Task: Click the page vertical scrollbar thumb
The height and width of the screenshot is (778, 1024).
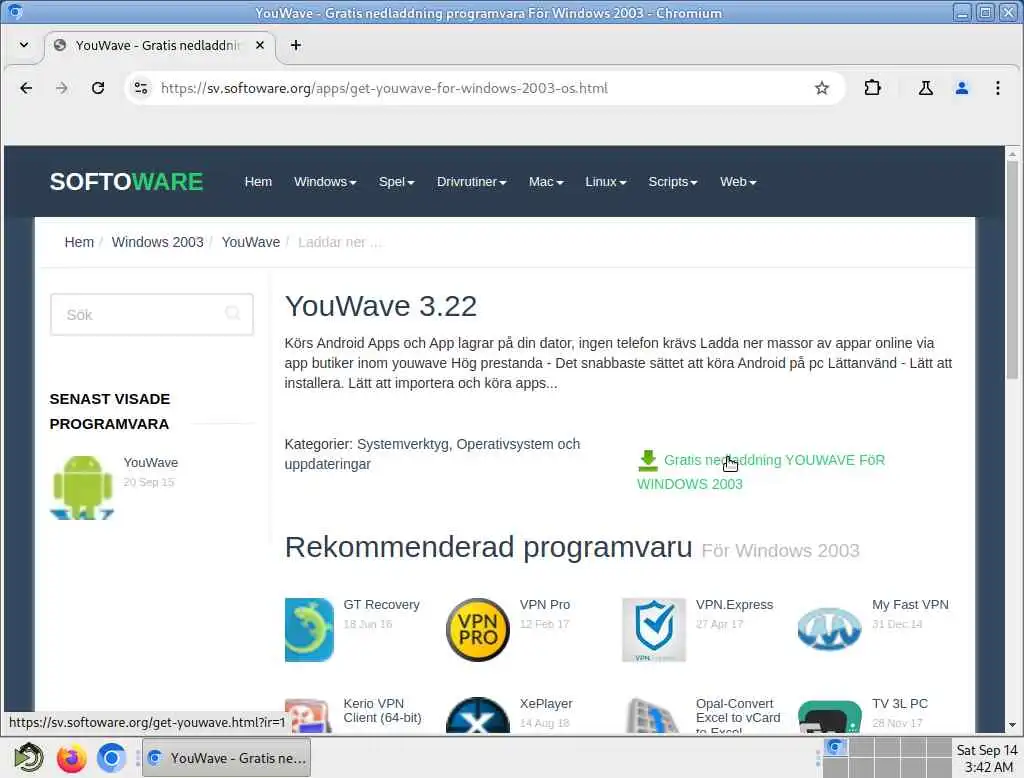Action: [1012, 270]
